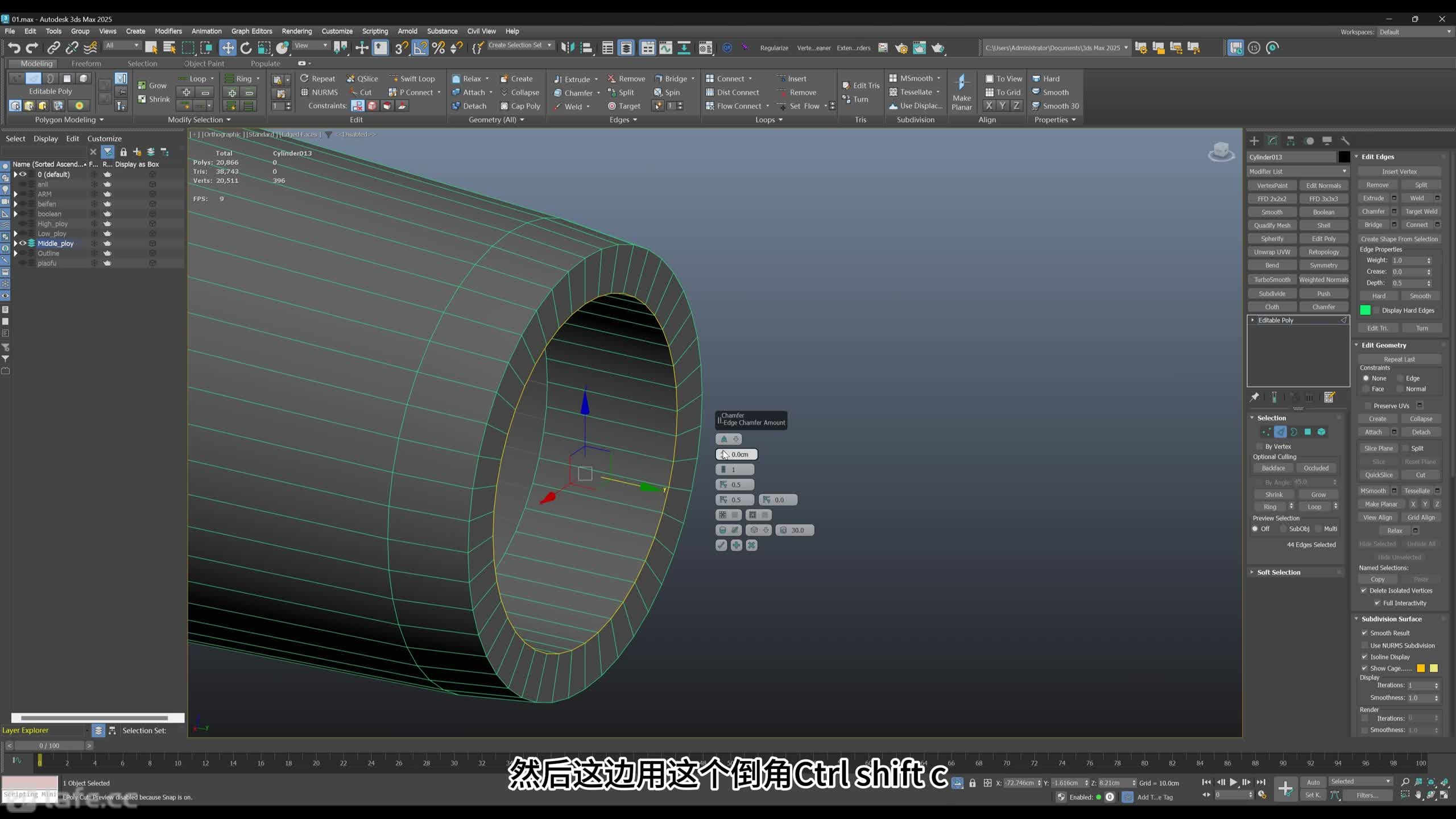Toggle the Preserve UVs checkbox

click(x=1368, y=406)
